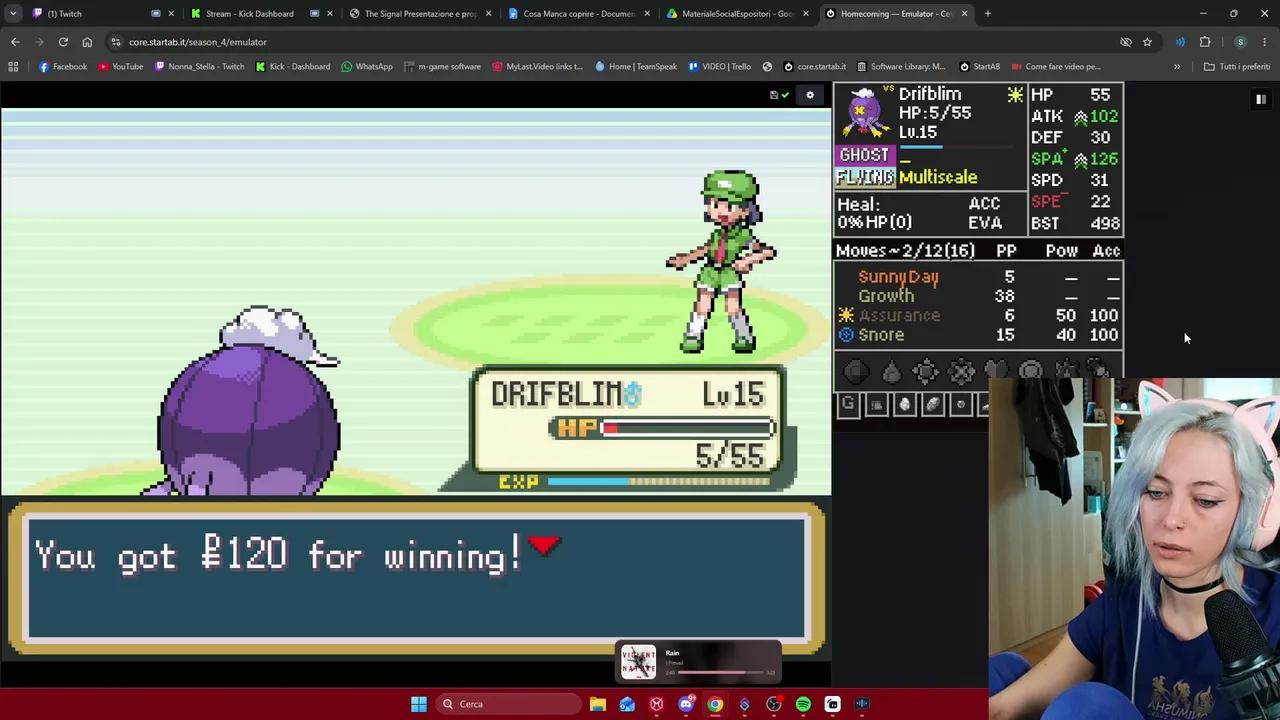Click the FLYING type badge
This screenshot has height=720, width=1280.
864,177
